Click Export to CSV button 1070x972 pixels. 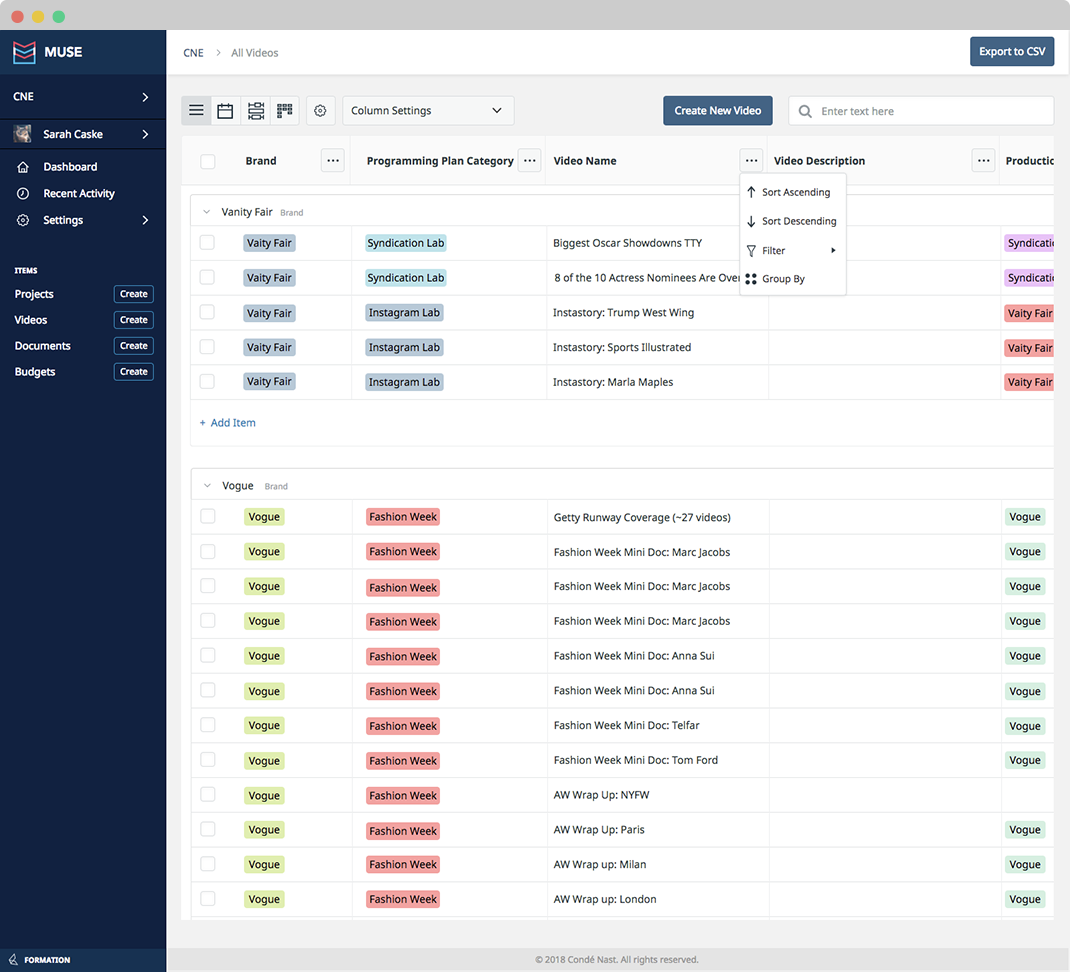click(1012, 51)
